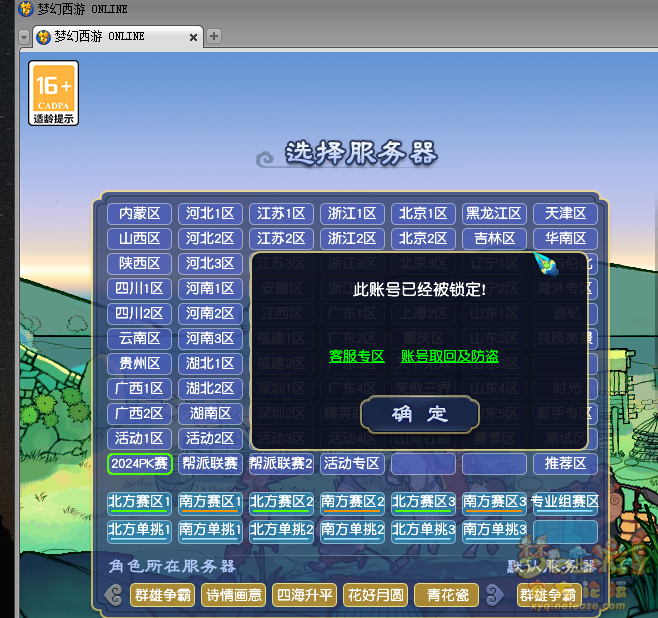Click the game logo icon in title bar
Viewport: 658px width, 618px height.
click(x=26, y=9)
